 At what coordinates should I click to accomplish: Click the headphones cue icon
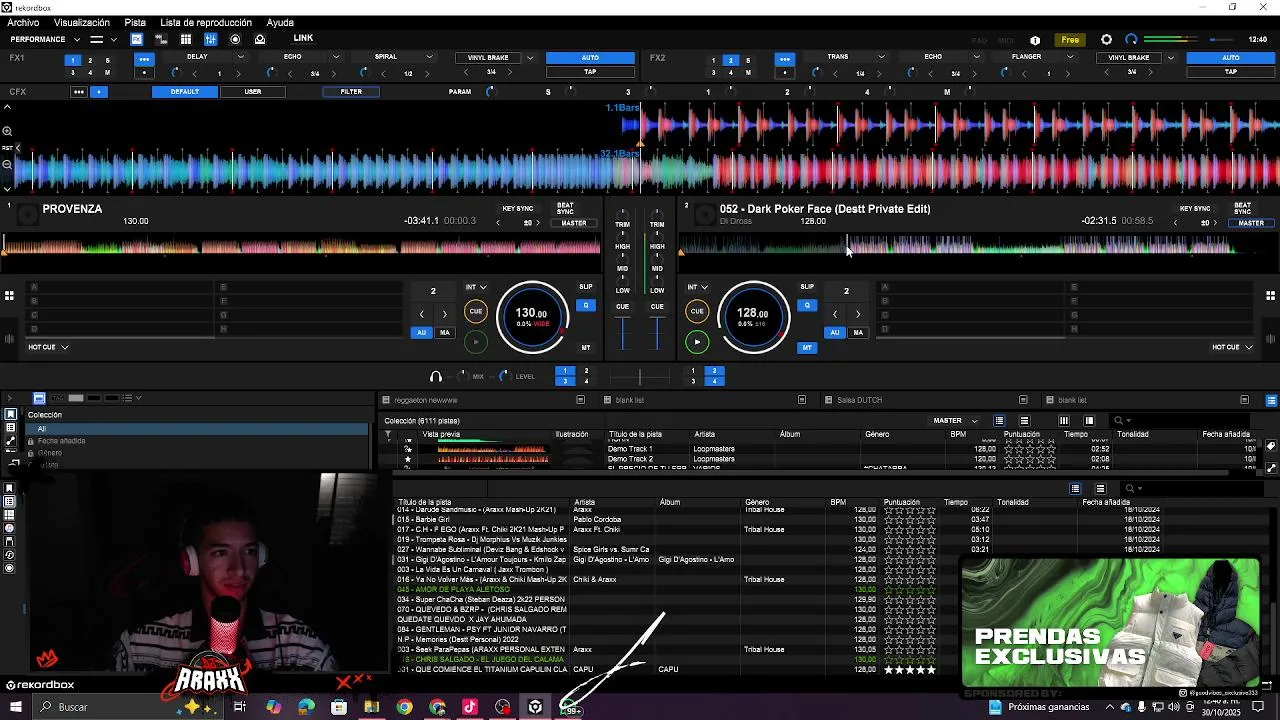coord(436,376)
